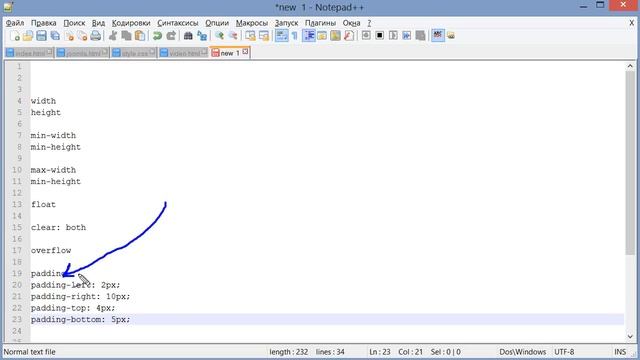Click the line 'clear: both'
The width and height of the screenshot is (640, 360).
[x=58, y=228]
